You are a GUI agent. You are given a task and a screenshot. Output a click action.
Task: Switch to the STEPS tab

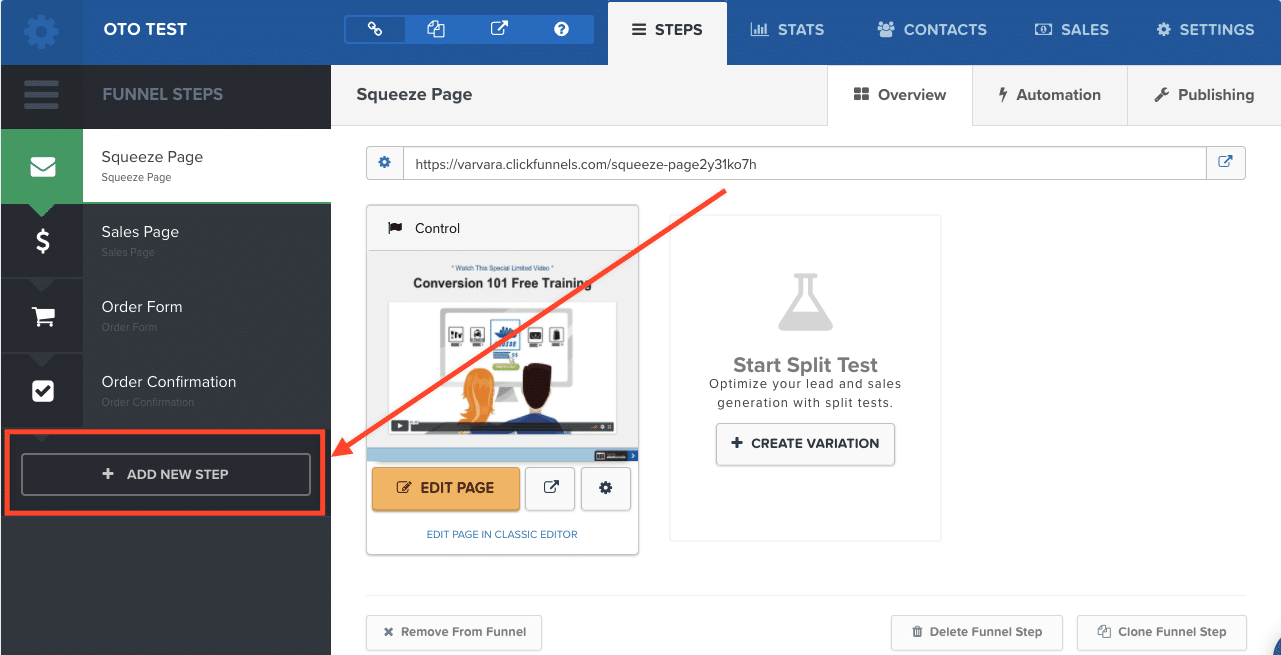pyautogui.click(x=667, y=30)
